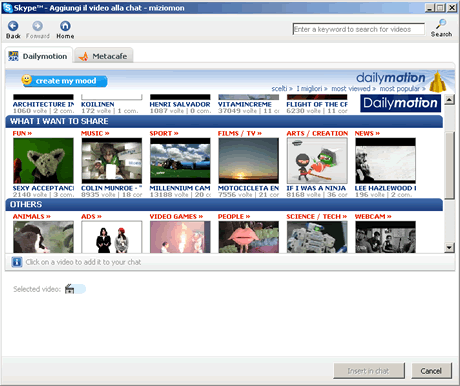Select the Lee Hazlewood video thumbnail
460x386 pixels.
pos(385,161)
